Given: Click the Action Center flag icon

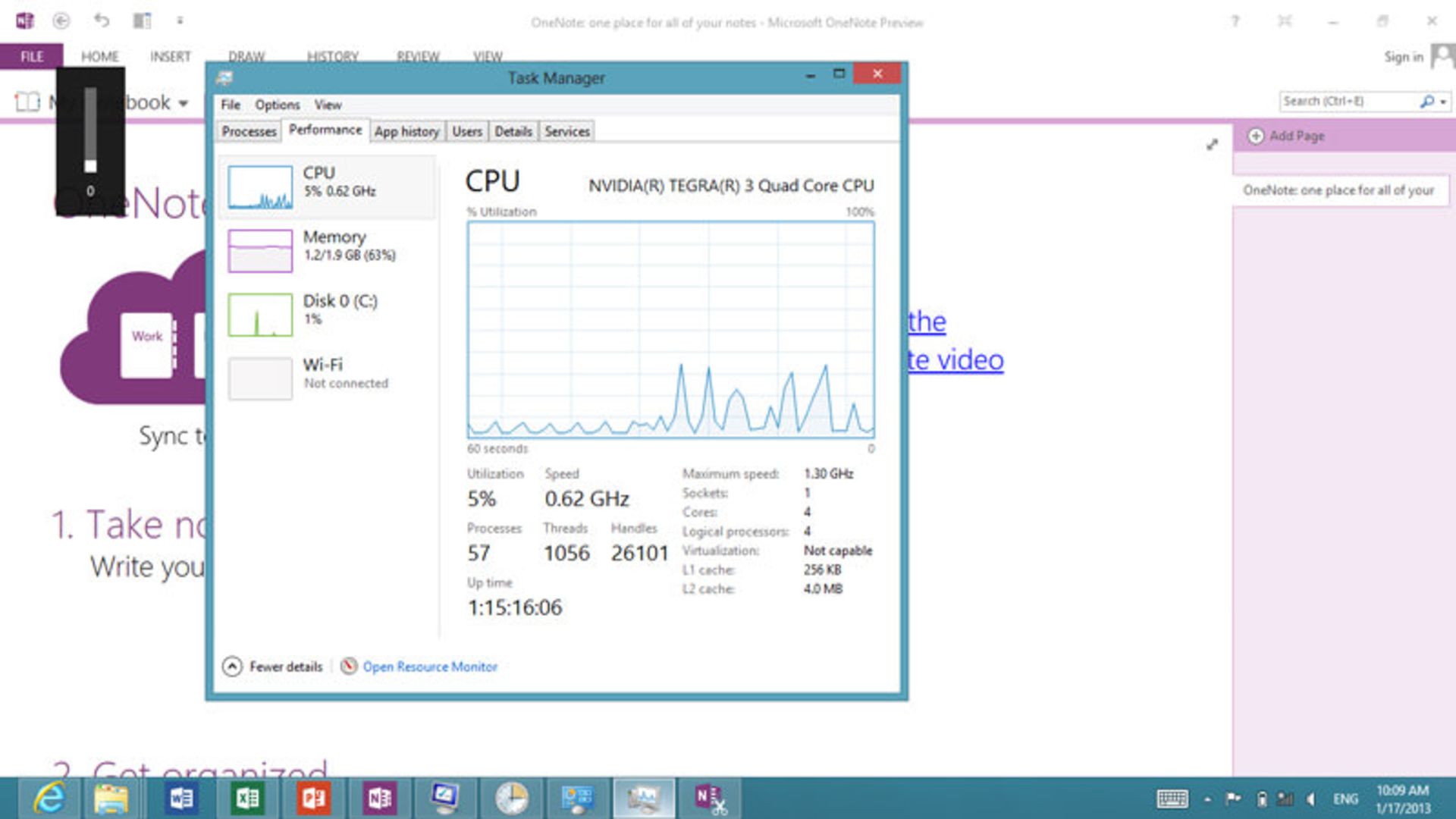Looking at the screenshot, I should pyautogui.click(x=1234, y=799).
